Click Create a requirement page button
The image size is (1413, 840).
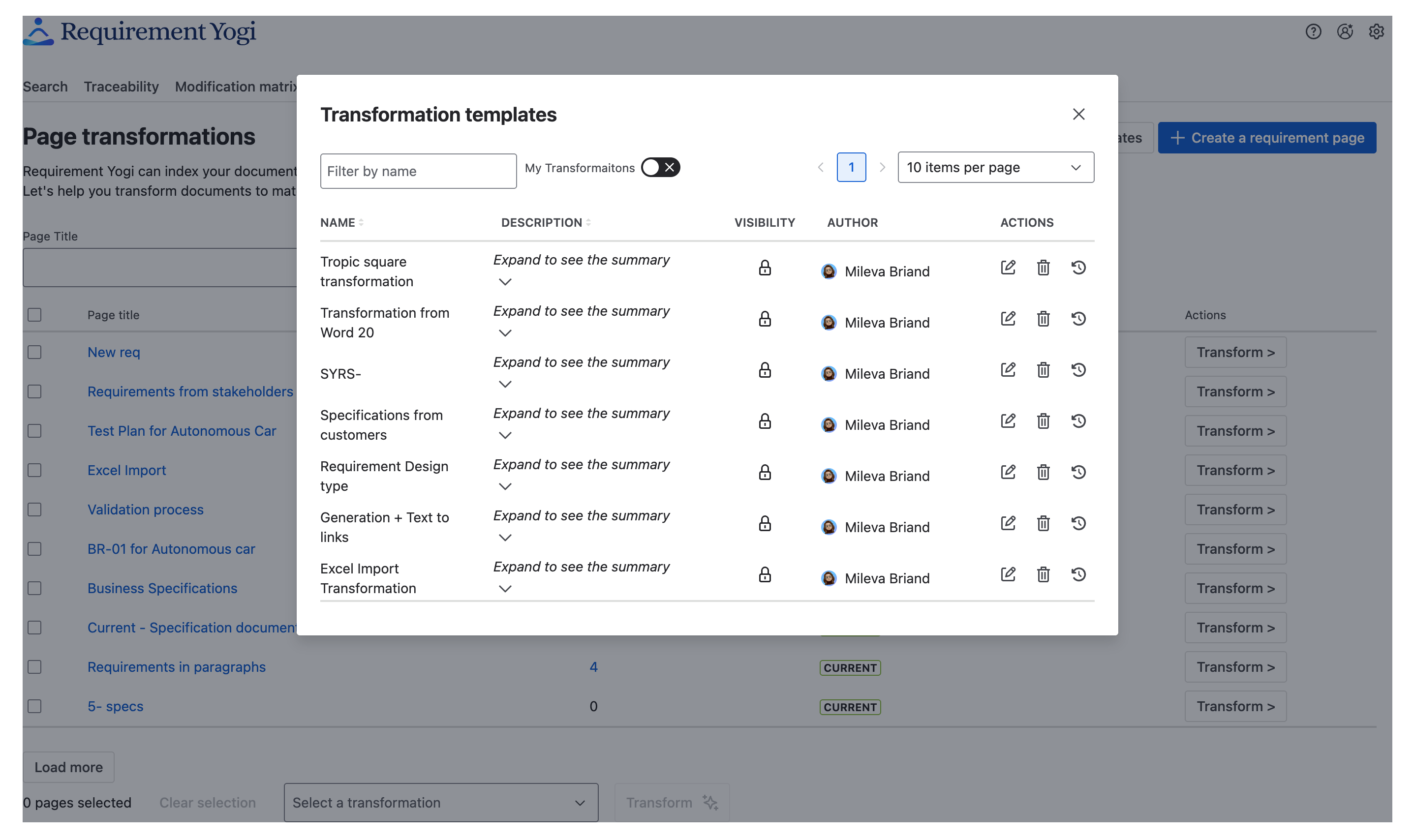click(x=1266, y=138)
